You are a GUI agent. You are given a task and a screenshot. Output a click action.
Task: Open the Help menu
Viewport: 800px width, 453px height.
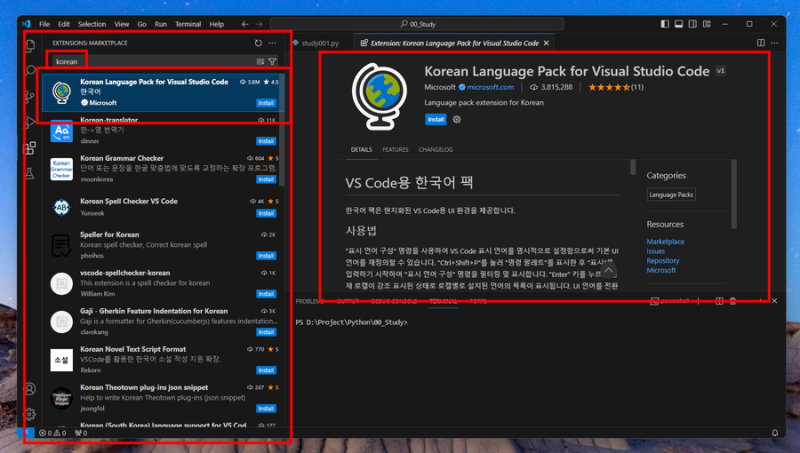click(x=216, y=24)
